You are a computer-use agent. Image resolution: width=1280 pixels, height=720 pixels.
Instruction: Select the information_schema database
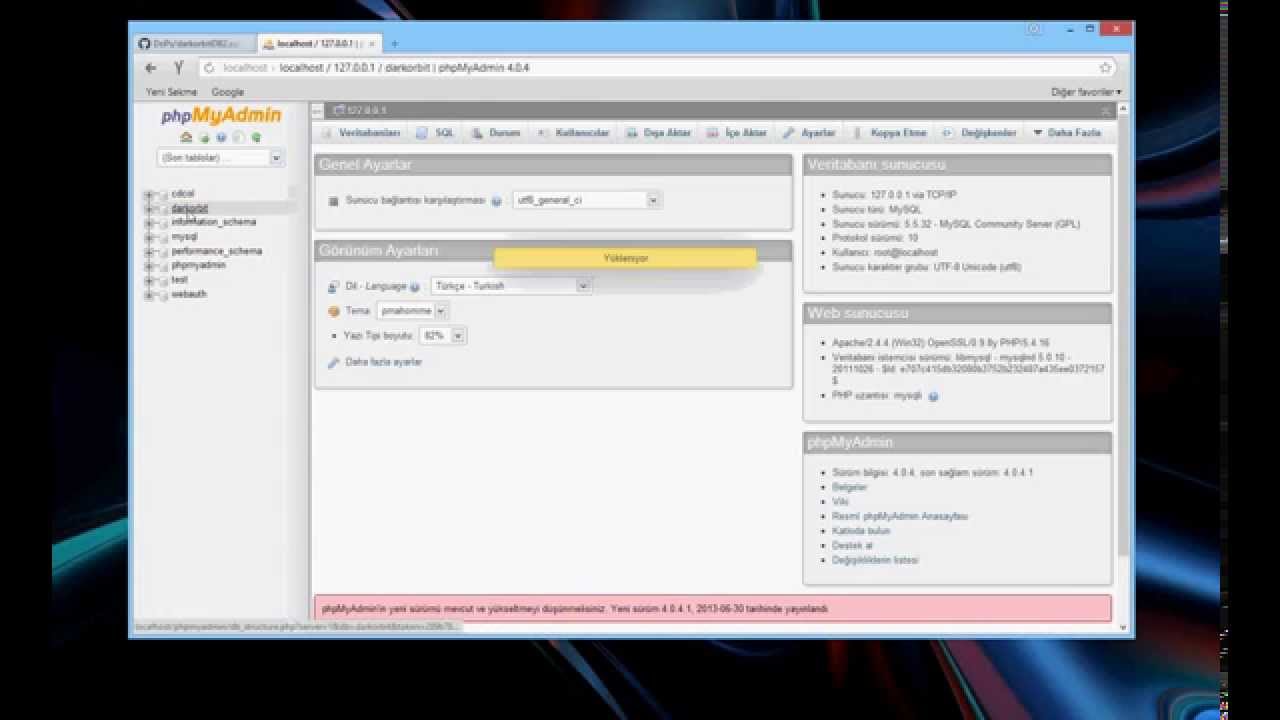213,222
